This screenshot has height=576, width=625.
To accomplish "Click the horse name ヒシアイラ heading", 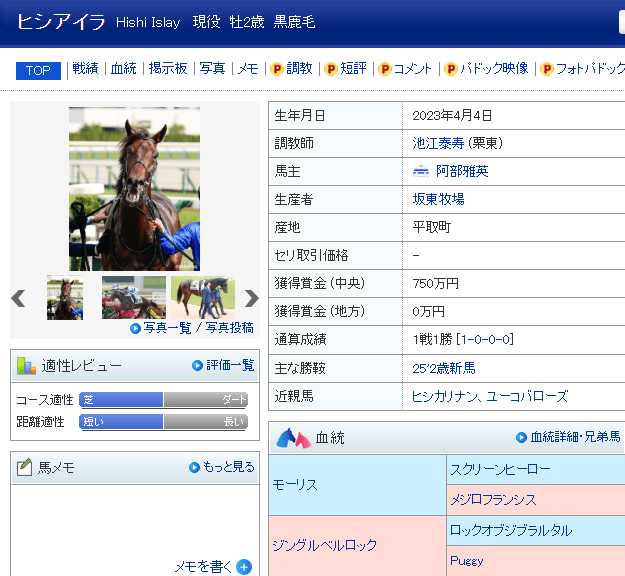I will [61, 22].
